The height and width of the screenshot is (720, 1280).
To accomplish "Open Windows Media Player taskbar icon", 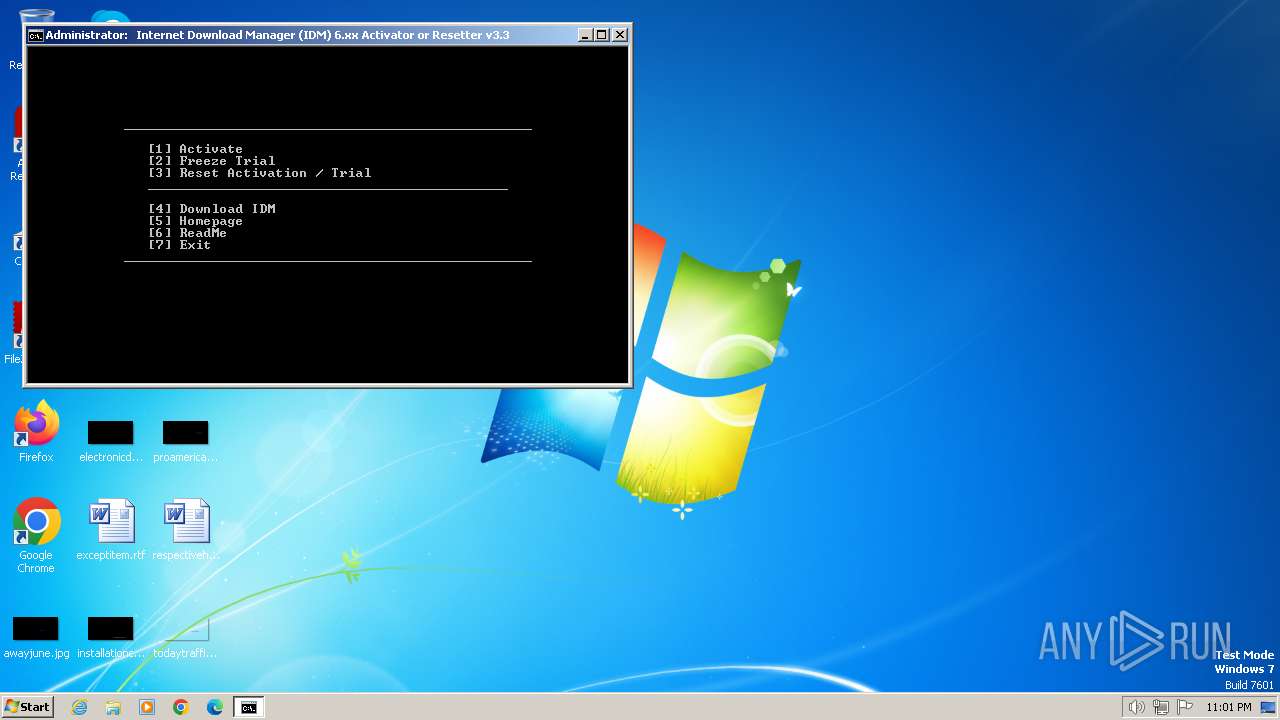I will (147, 707).
